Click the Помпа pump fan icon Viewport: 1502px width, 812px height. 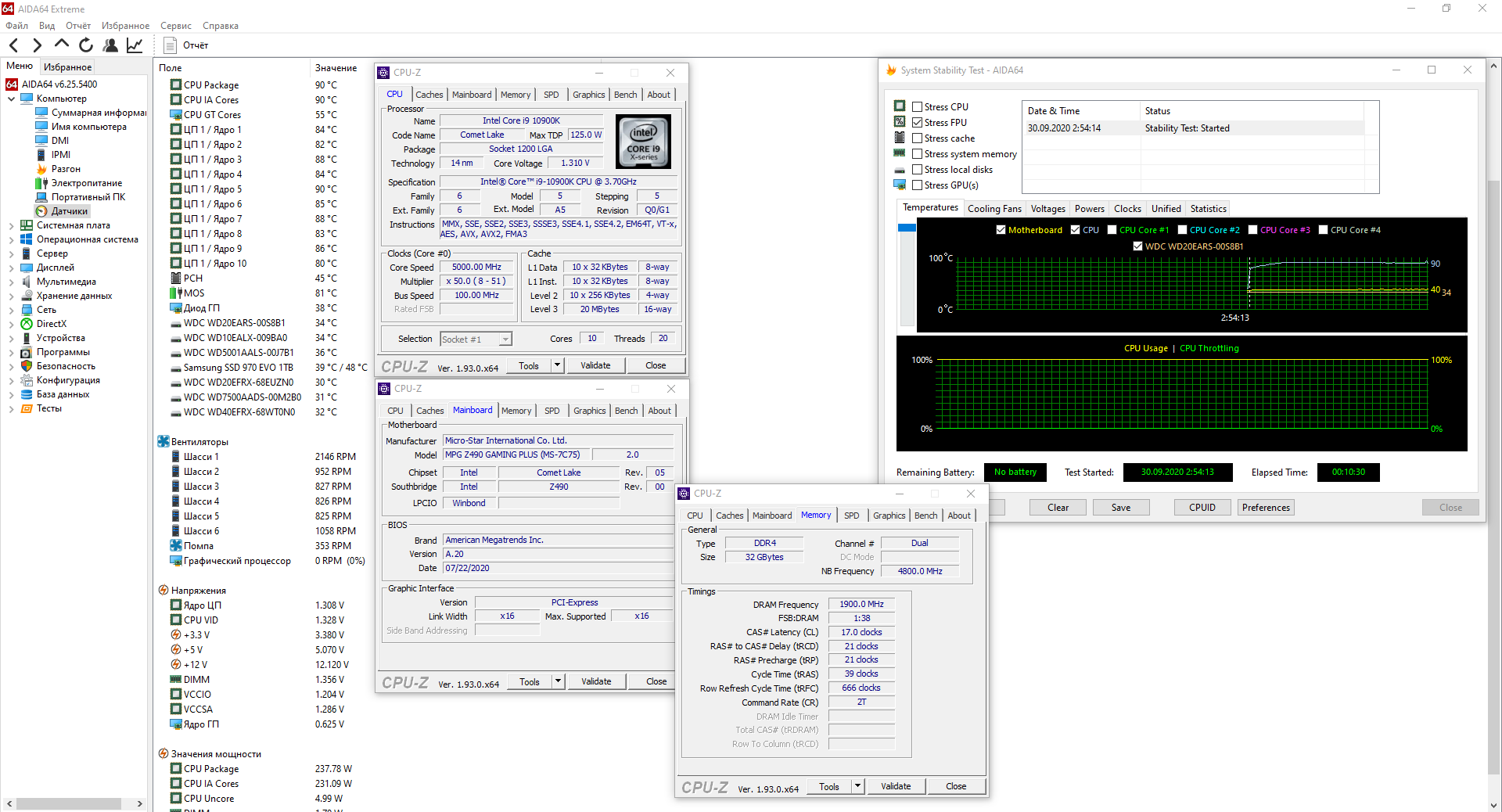pyautogui.click(x=176, y=546)
